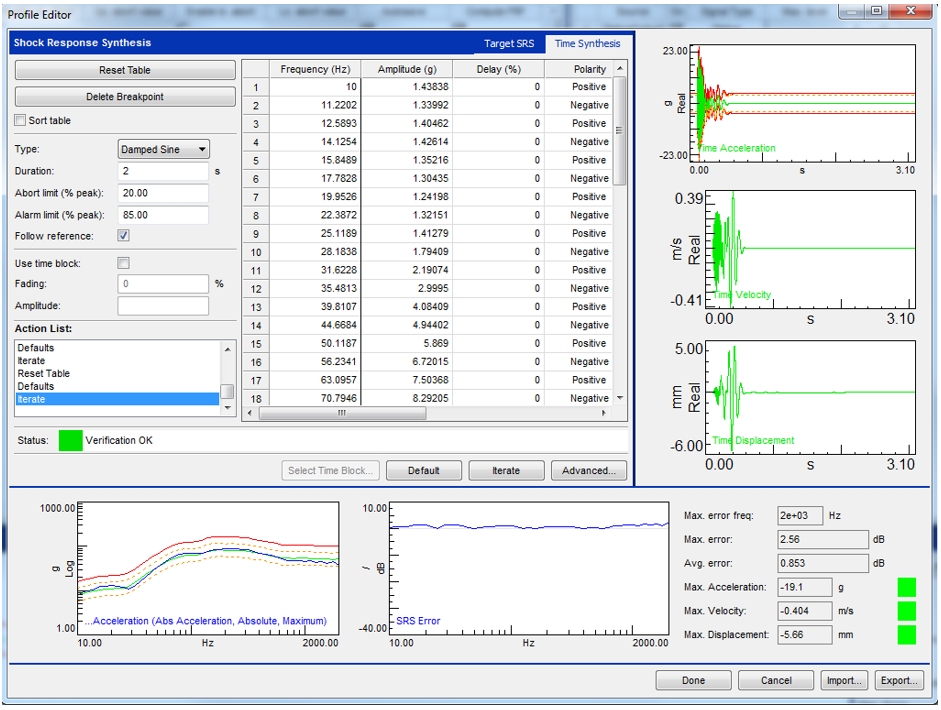Click the green Max. Displacement indicator
The height and width of the screenshot is (710, 941).
point(906,634)
